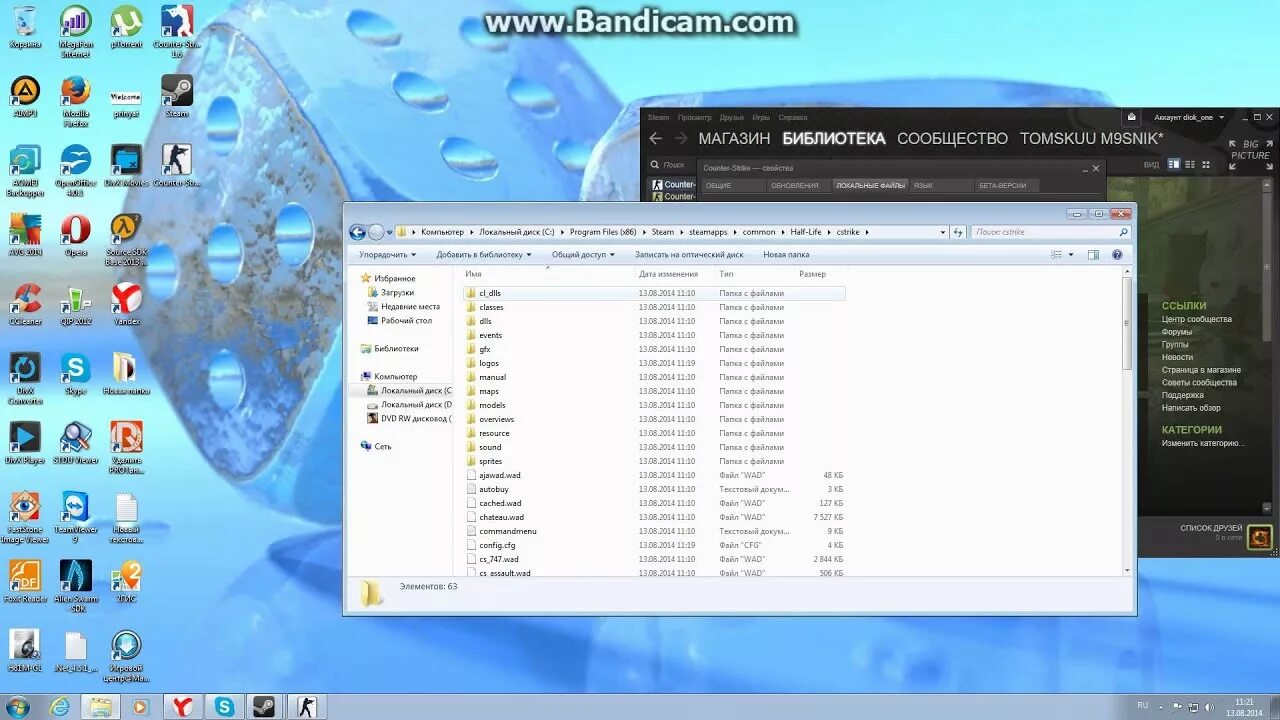Select the Yandex desktop shortcut
This screenshot has height=720, width=1280.
(x=126, y=304)
